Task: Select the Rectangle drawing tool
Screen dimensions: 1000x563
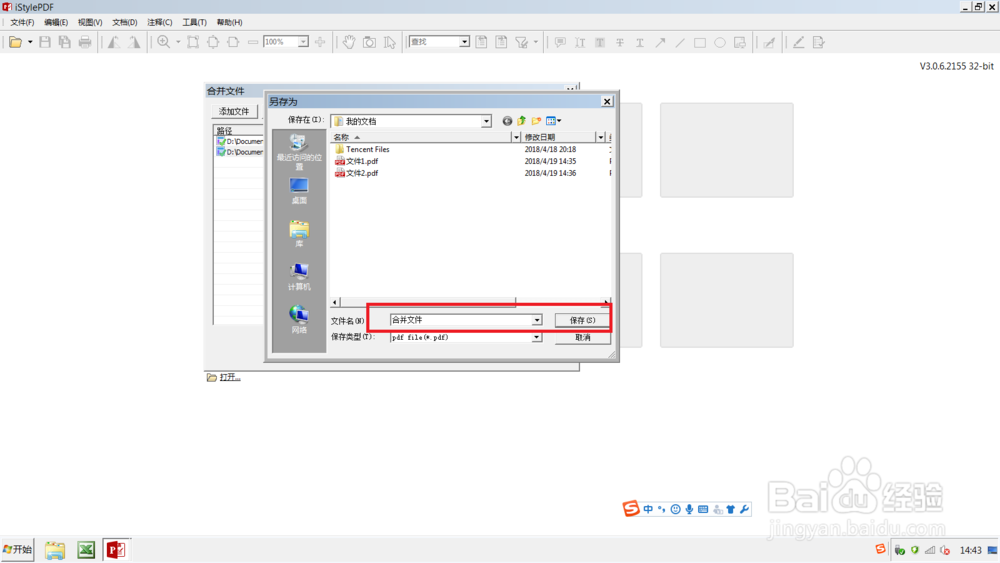Action: click(700, 42)
